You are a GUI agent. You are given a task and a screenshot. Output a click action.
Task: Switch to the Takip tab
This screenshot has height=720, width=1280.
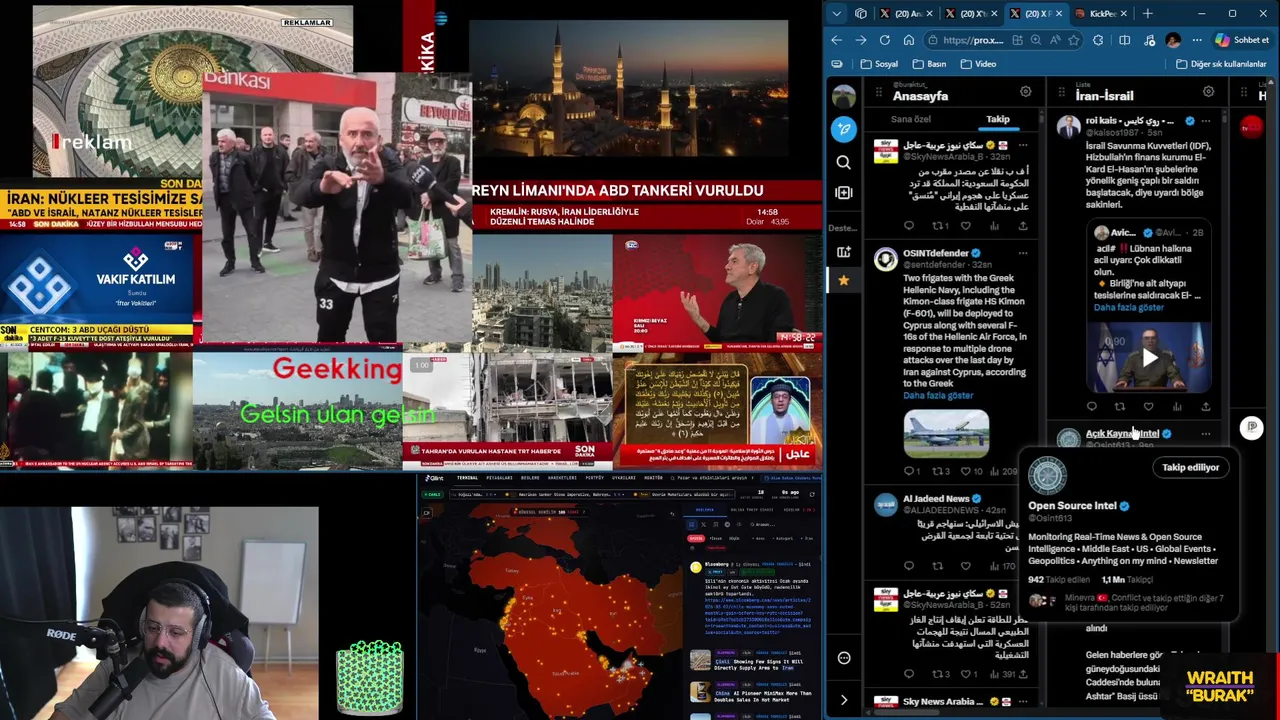(998, 119)
